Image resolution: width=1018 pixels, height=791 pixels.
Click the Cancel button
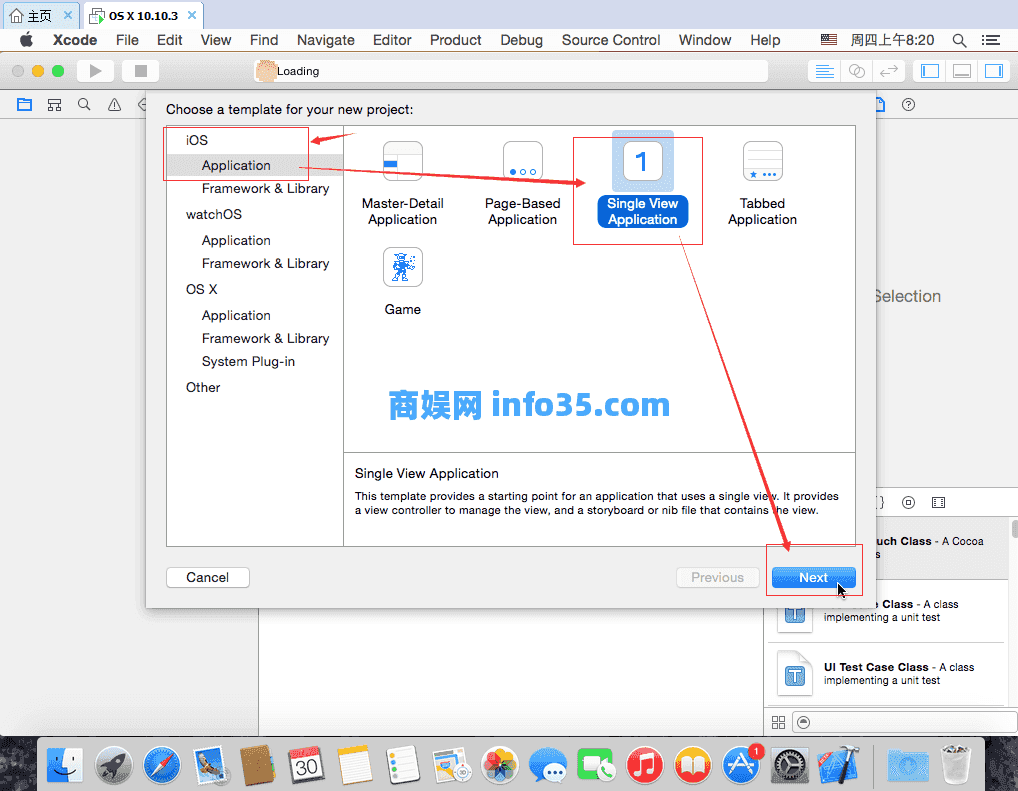click(208, 577)
